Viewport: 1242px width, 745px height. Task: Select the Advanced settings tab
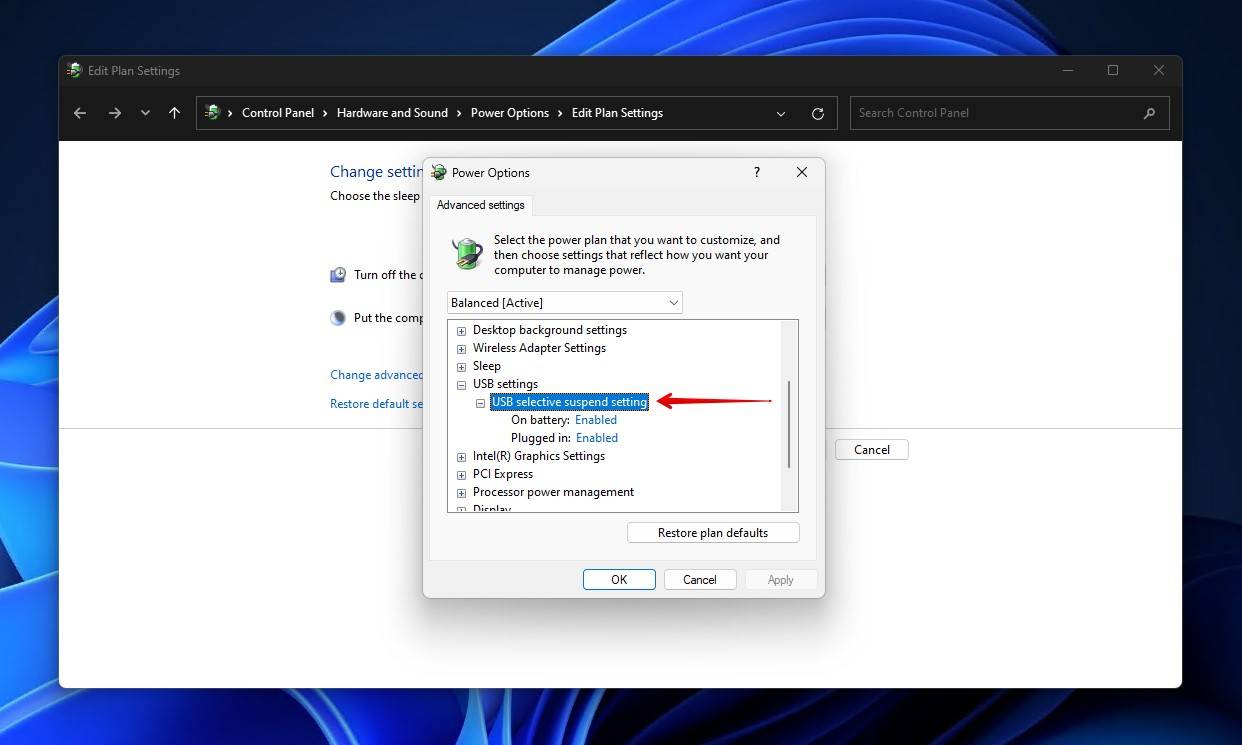[481, 205]
